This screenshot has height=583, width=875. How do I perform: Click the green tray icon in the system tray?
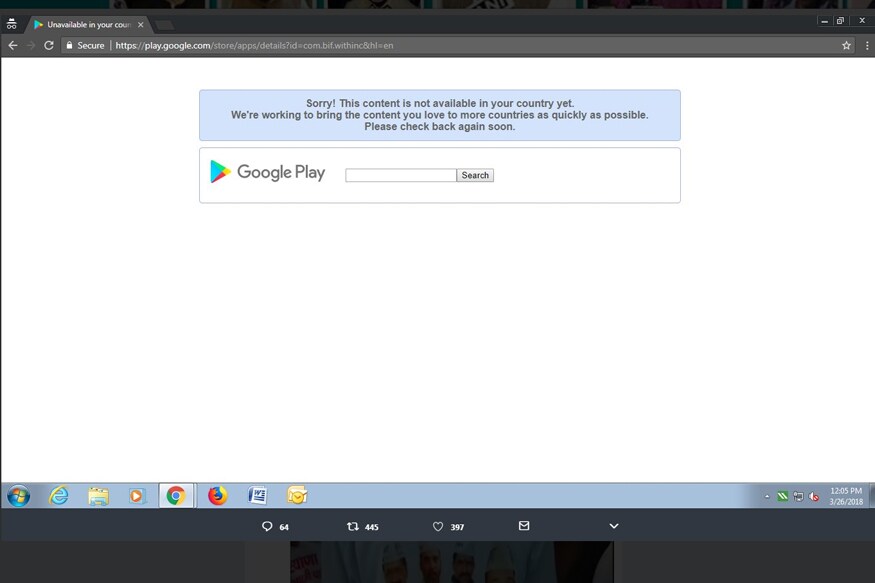pos(782,496)
